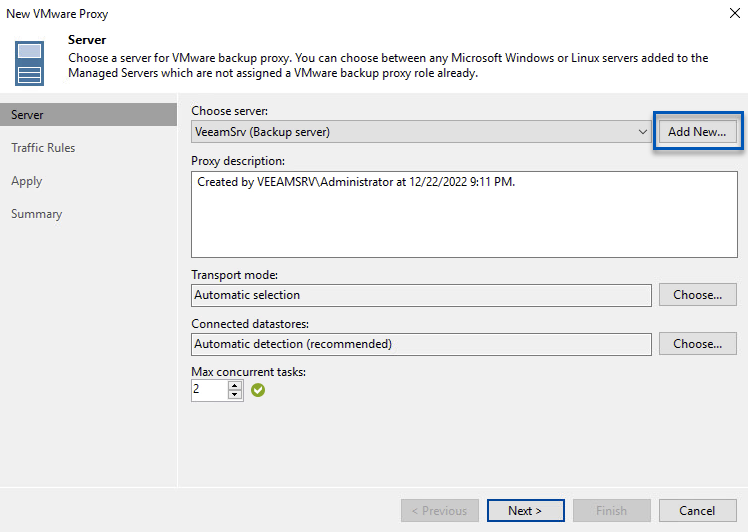Click the max concurrent tasks number field
Image resolution: width=748 pixels, height=532 pixels.
209,390
